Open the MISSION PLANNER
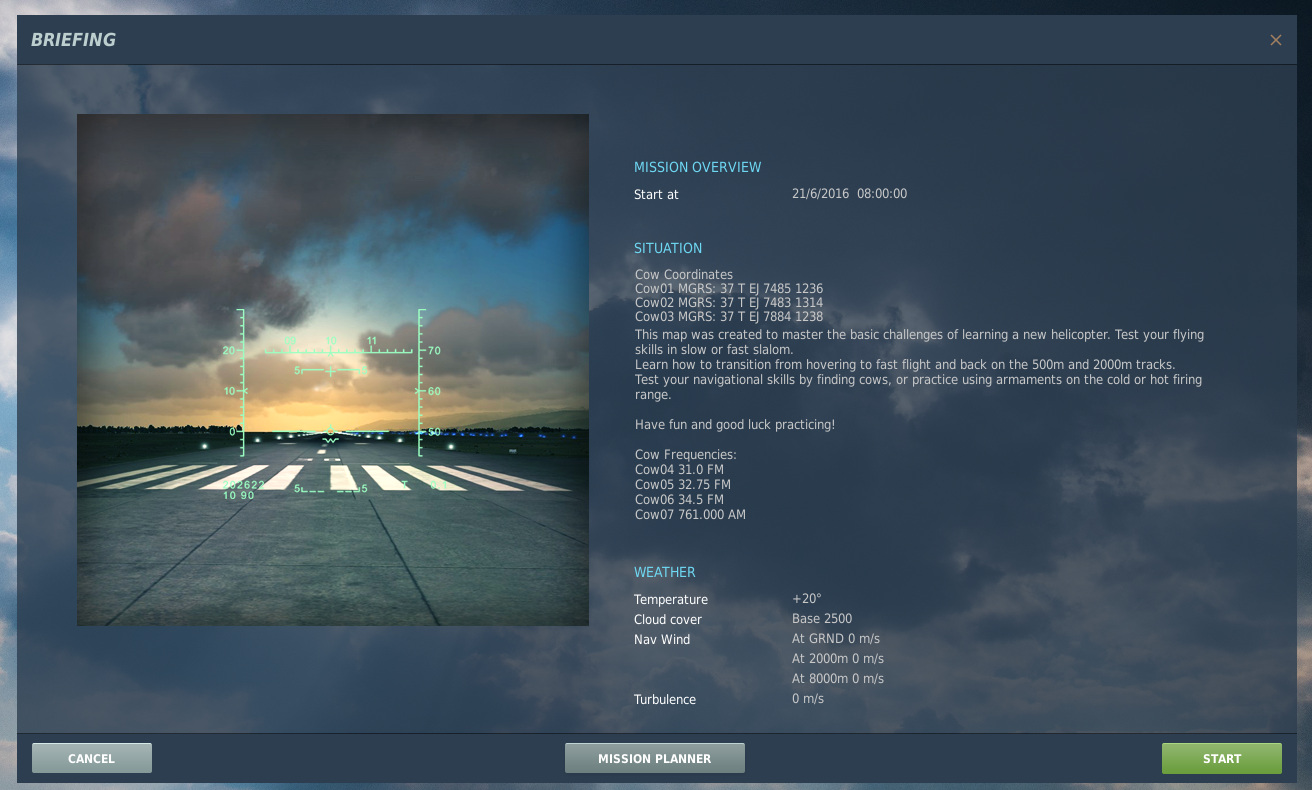Viewport: 1312px width, 790px height. [655, 758]
